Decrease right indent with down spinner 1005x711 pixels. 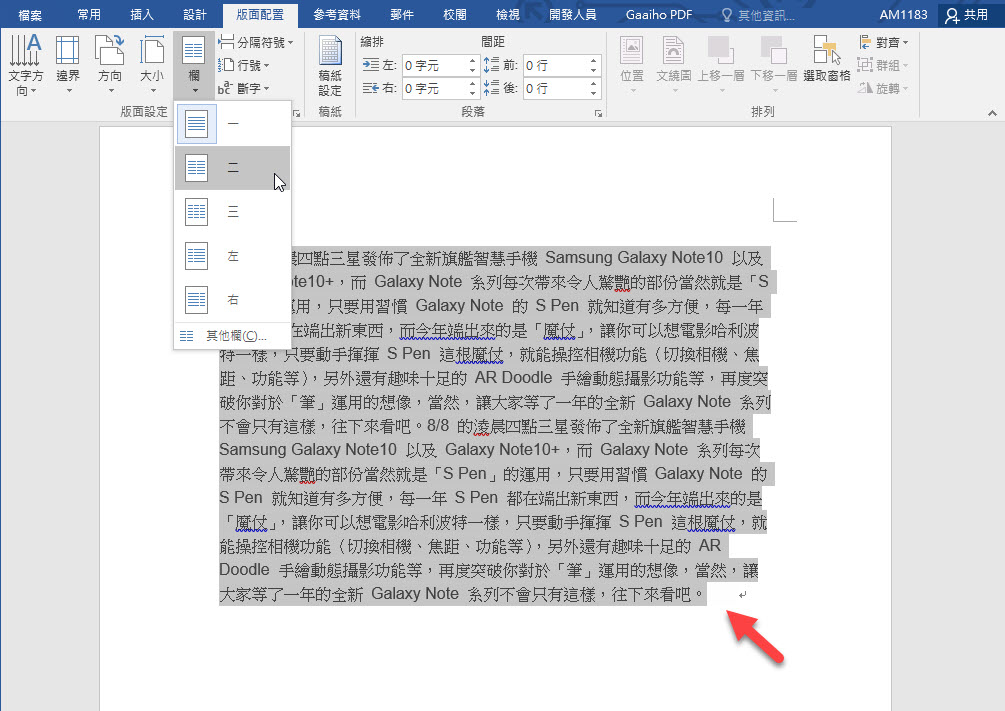point(472,93)
